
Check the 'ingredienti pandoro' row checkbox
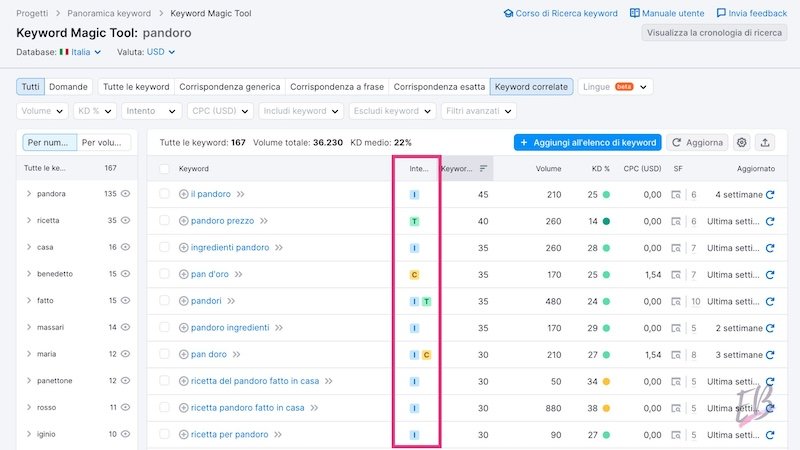point(164,247)
